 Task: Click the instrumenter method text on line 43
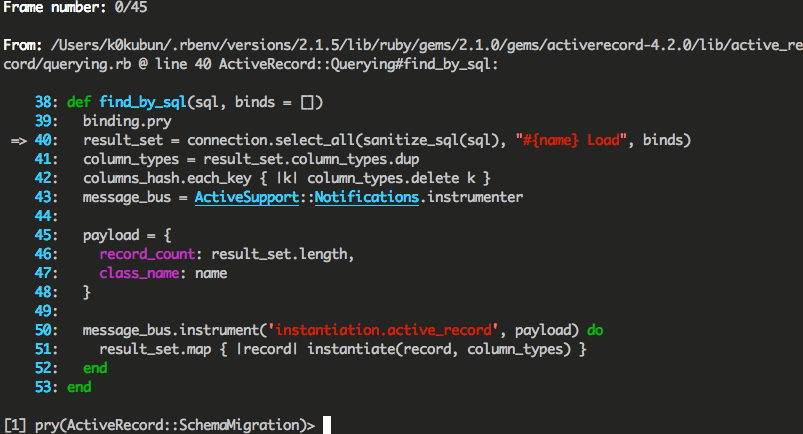coord(475,197)
